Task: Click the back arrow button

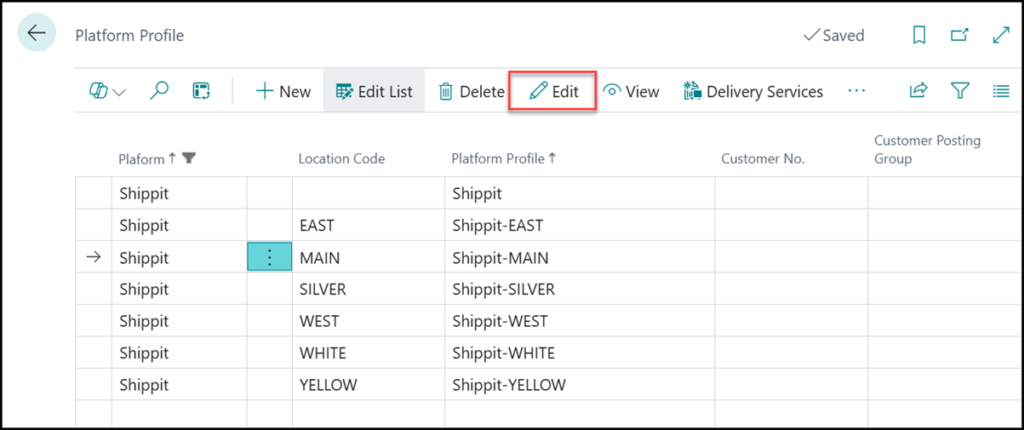Action: point(37,34)
